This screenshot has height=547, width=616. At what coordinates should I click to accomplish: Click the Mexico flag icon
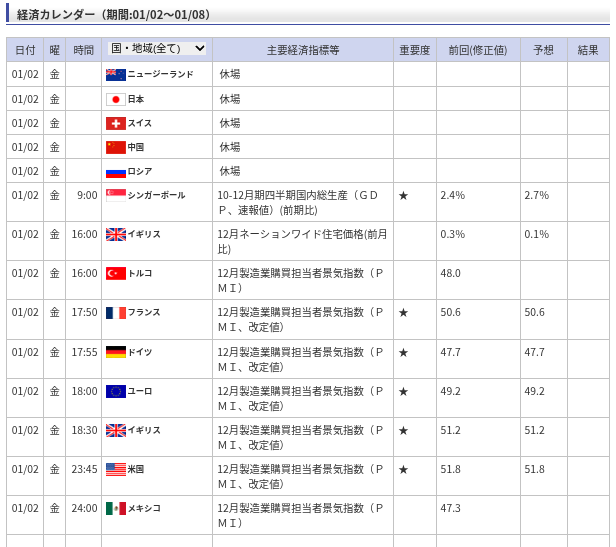(116, 508)
